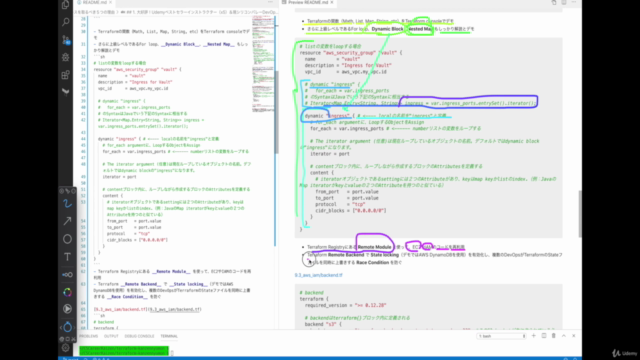Image resolution: width=640 pixels, height=360 pixels.
Task: Click 'protocol = "tcp"' on editor line 56
Action: 129,234
